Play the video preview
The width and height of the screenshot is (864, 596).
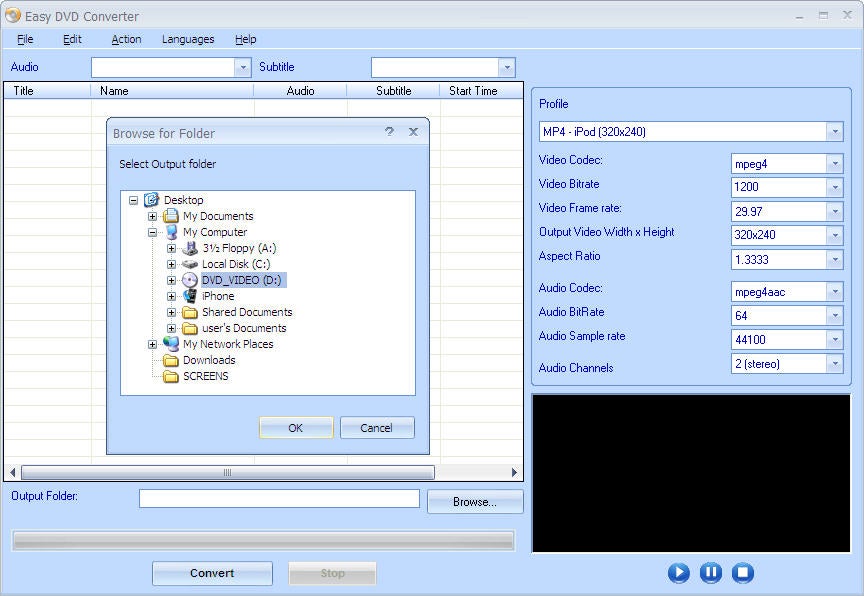click(x=679, y=573)
